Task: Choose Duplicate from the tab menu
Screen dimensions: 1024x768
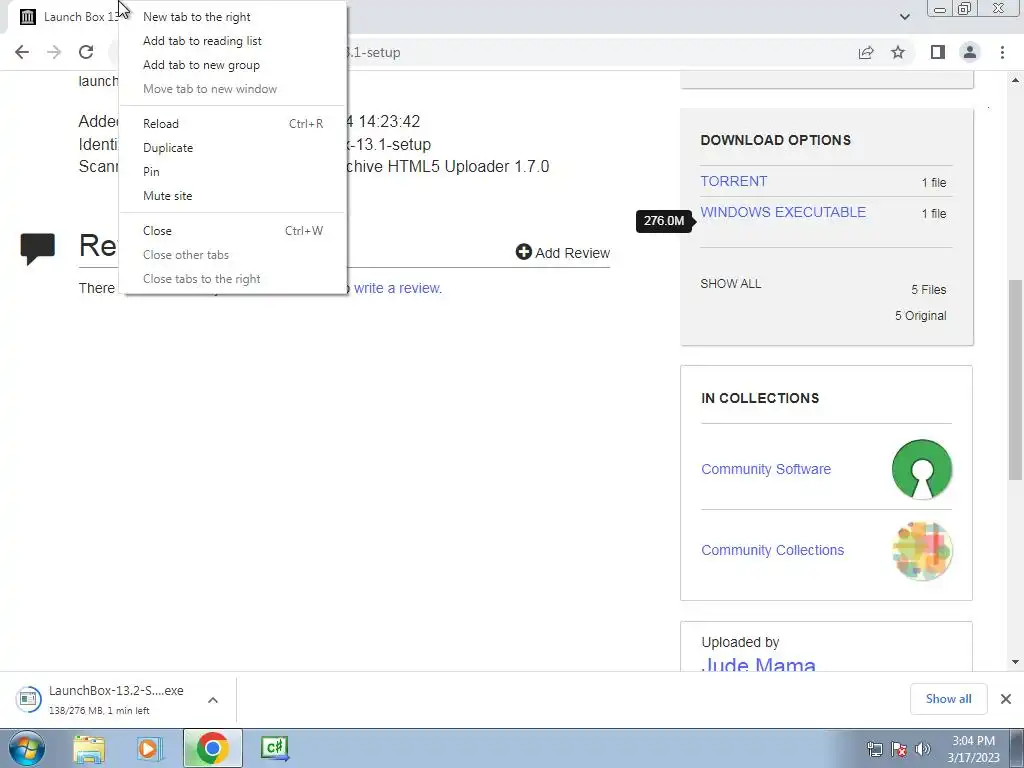Action: tap(233, 148)
